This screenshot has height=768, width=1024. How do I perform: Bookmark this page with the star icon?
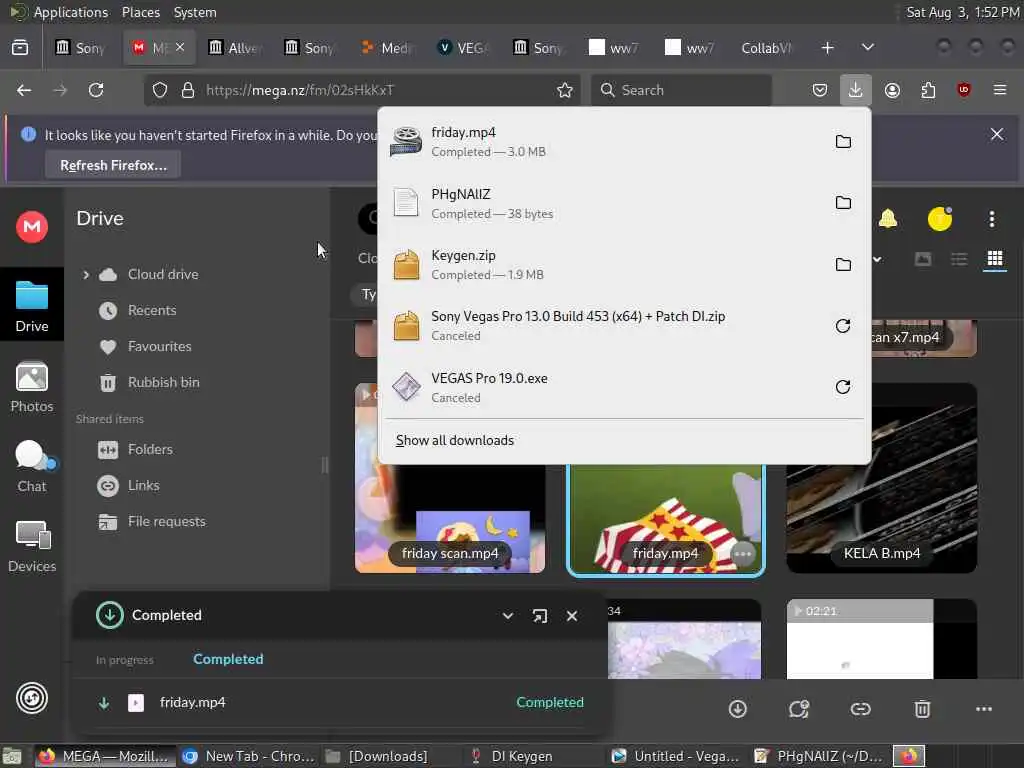pyautogui.click(x=565, y=90)
